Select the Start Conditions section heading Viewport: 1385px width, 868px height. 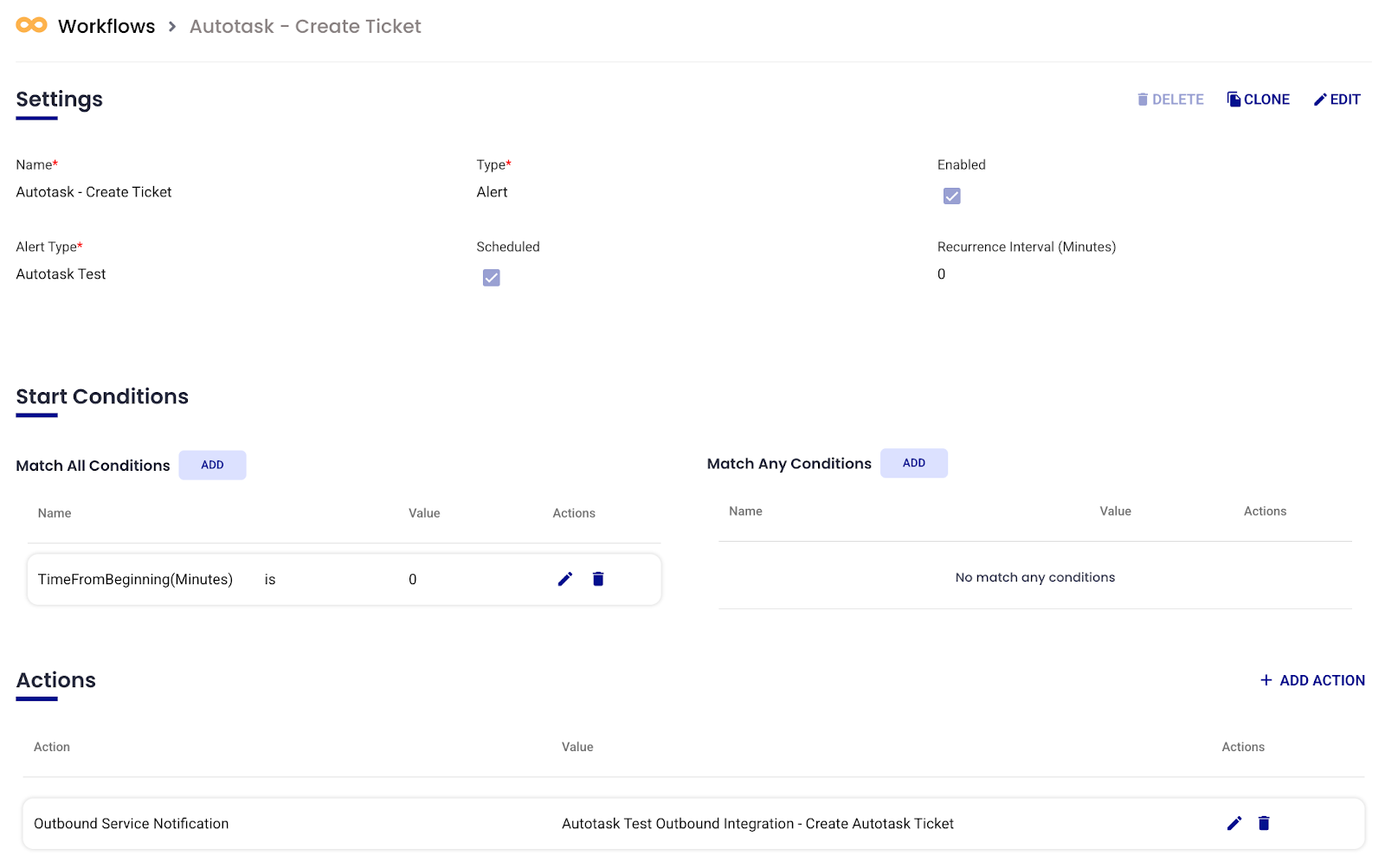click(x=102, y=396)
